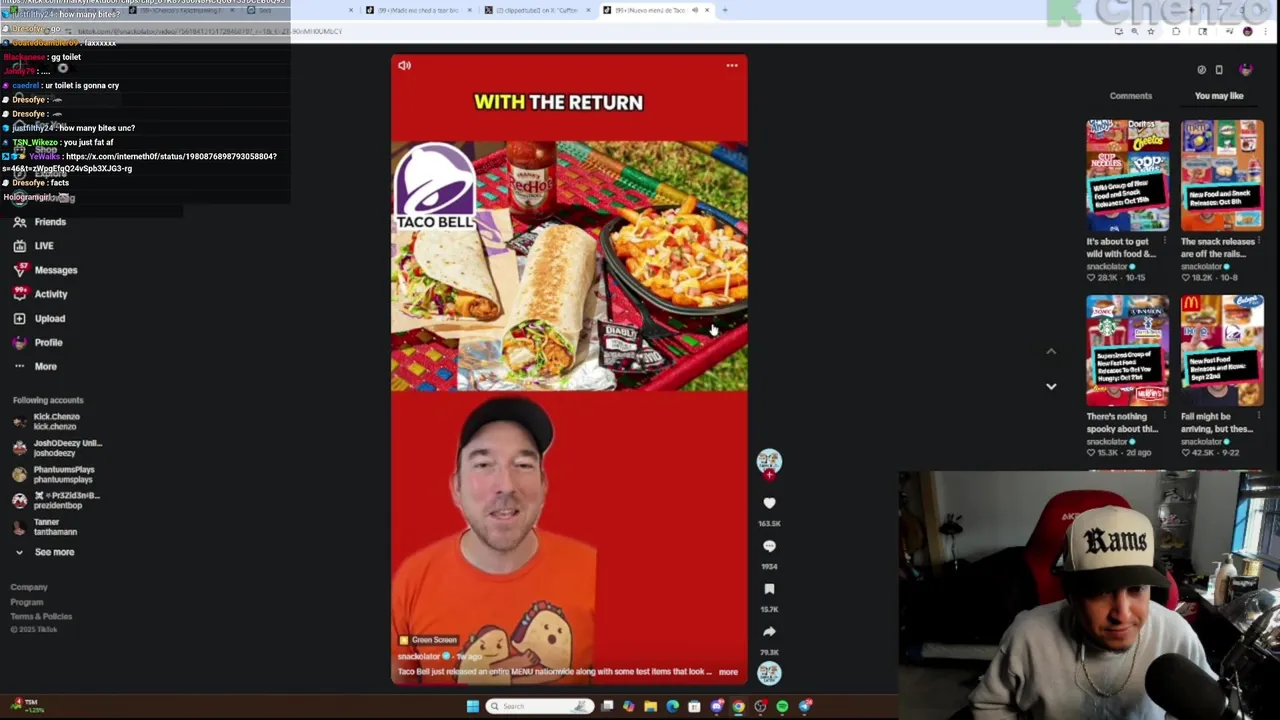Viewport: 1280px width, 720px height.
Task: Bookmark the video with the favorites icon
Action: (769, 589)
